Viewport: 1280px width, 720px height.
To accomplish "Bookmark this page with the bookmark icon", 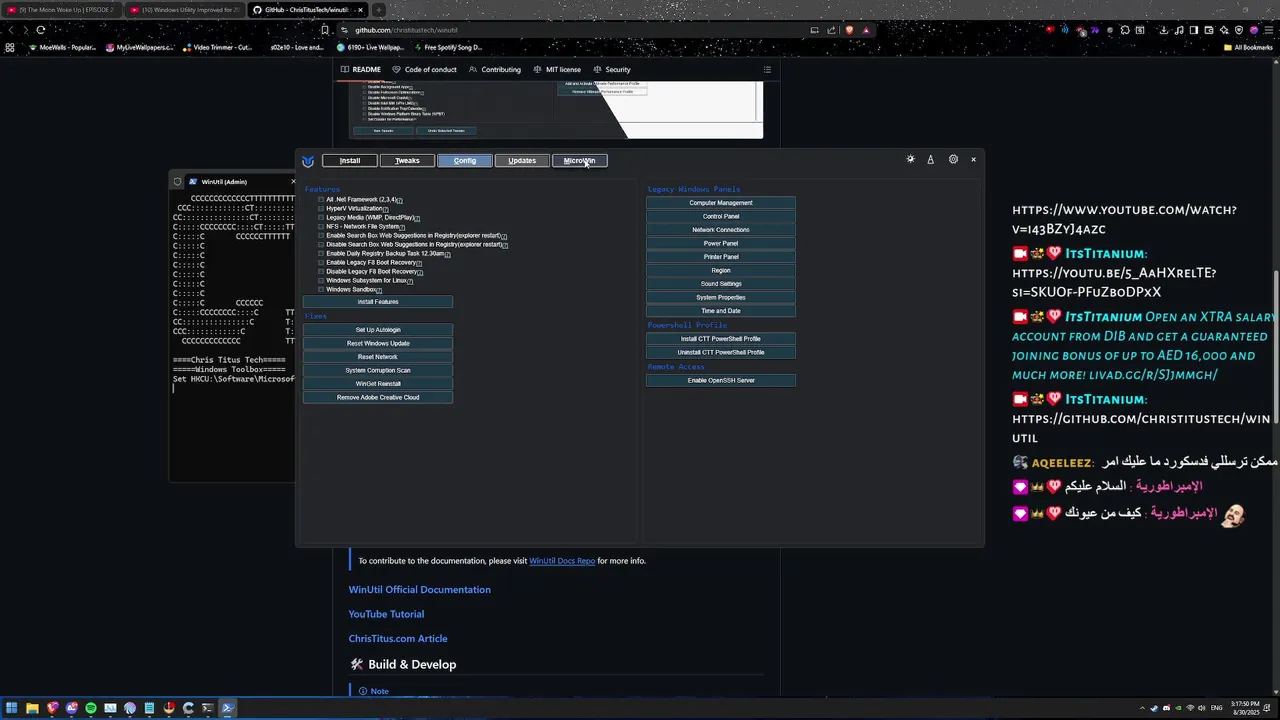I will 325,30.
